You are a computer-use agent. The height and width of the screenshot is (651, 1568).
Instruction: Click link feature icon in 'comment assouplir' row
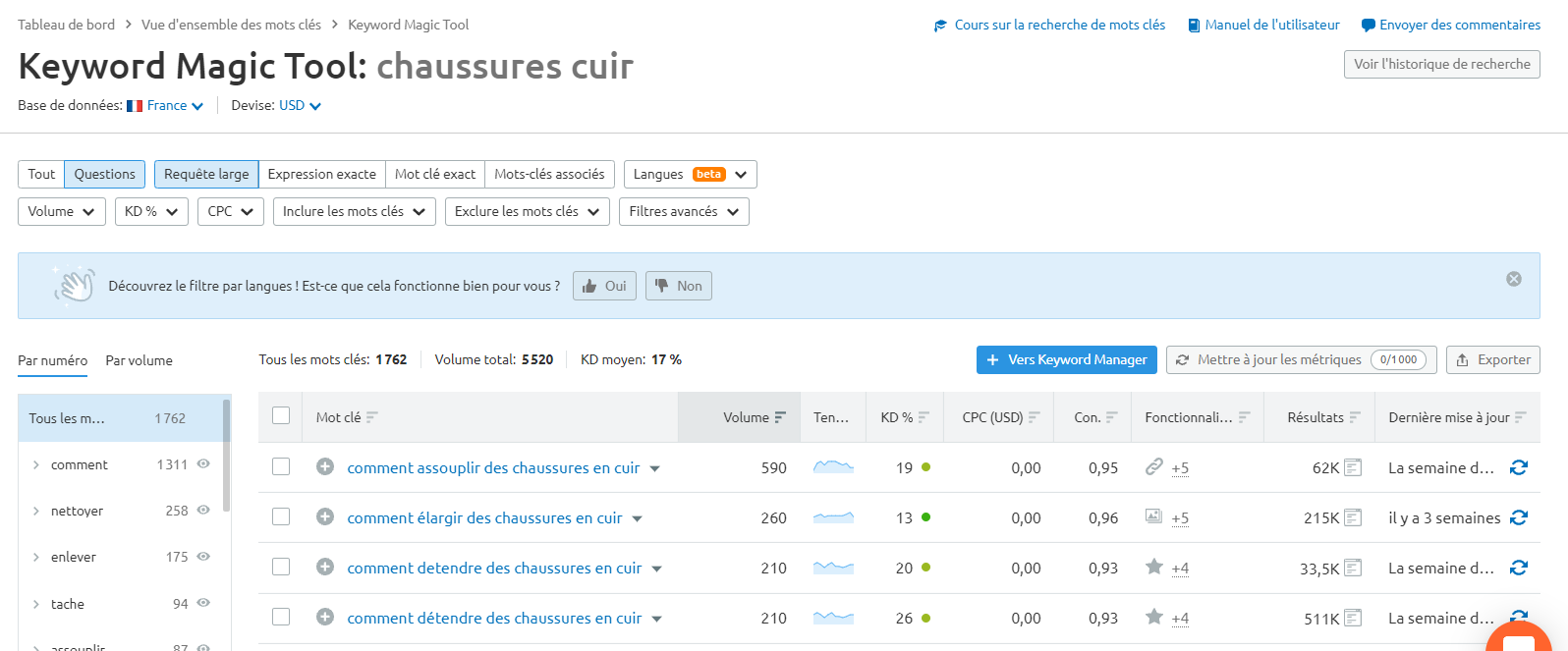[1154, 466]
